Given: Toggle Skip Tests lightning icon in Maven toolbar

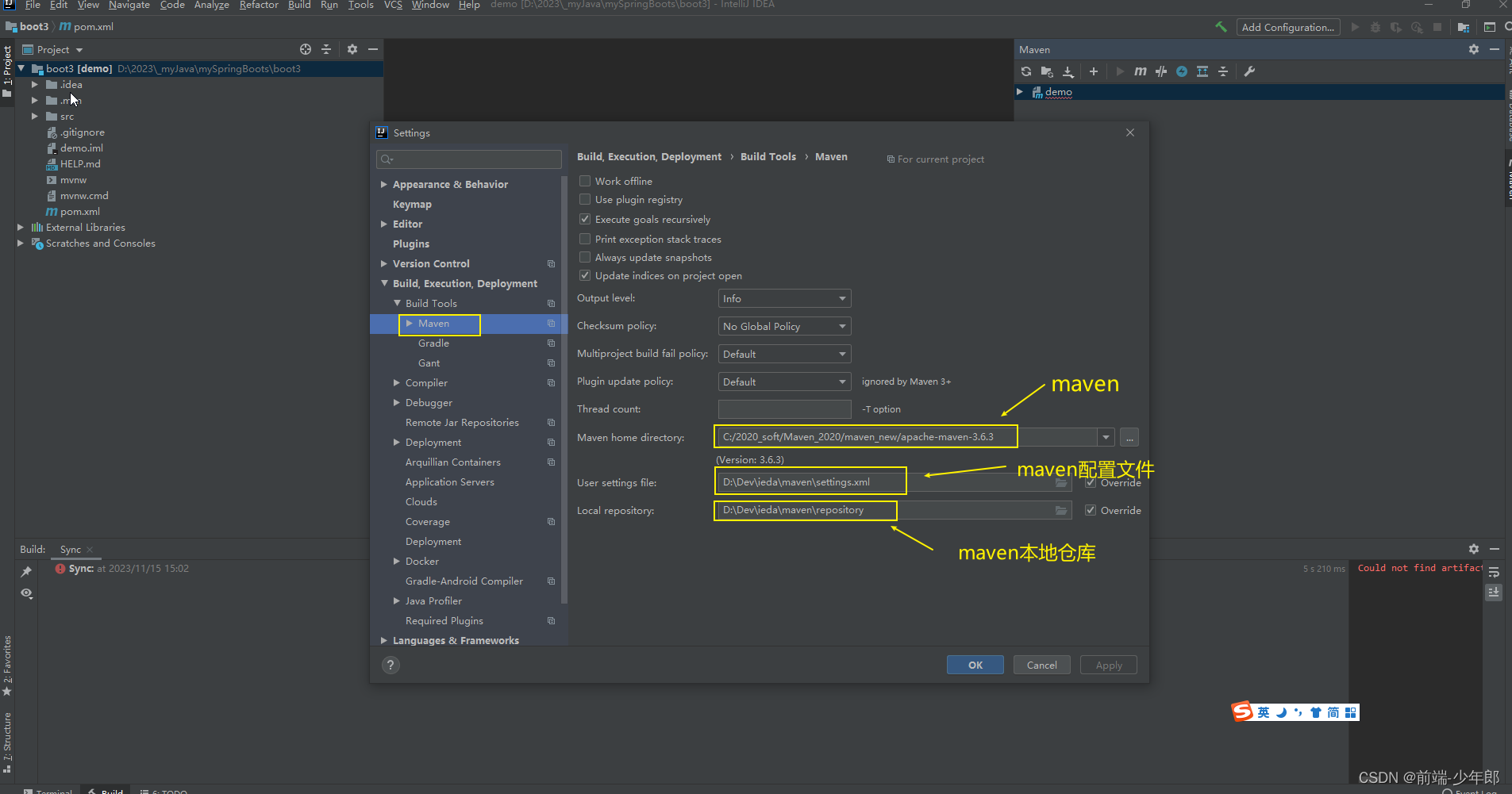Looking at the screenshot, I should 1182,71.
